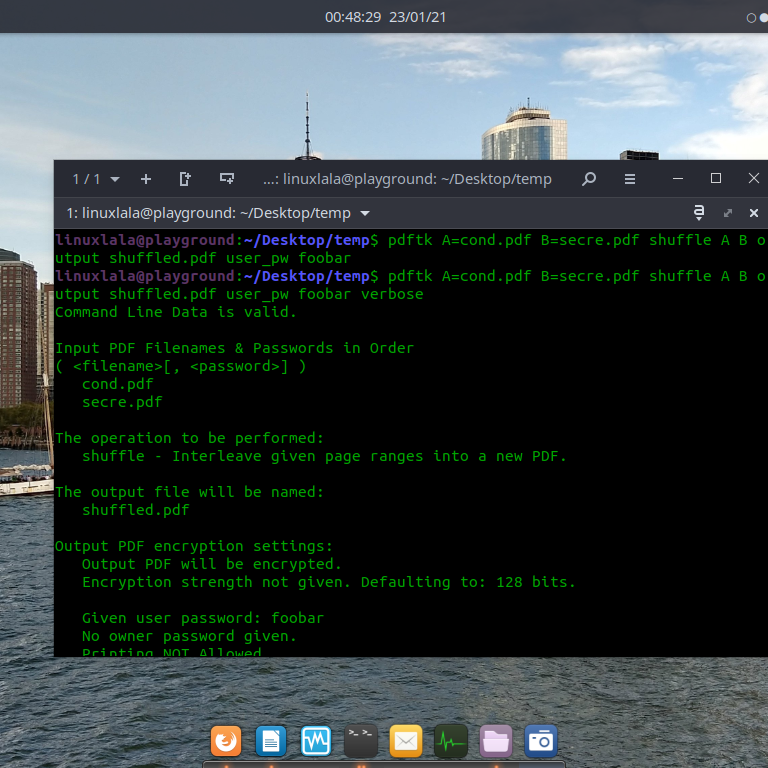Open the terminal app from the dock
Screen dimensions: 768x768
(x=361, y=741)
